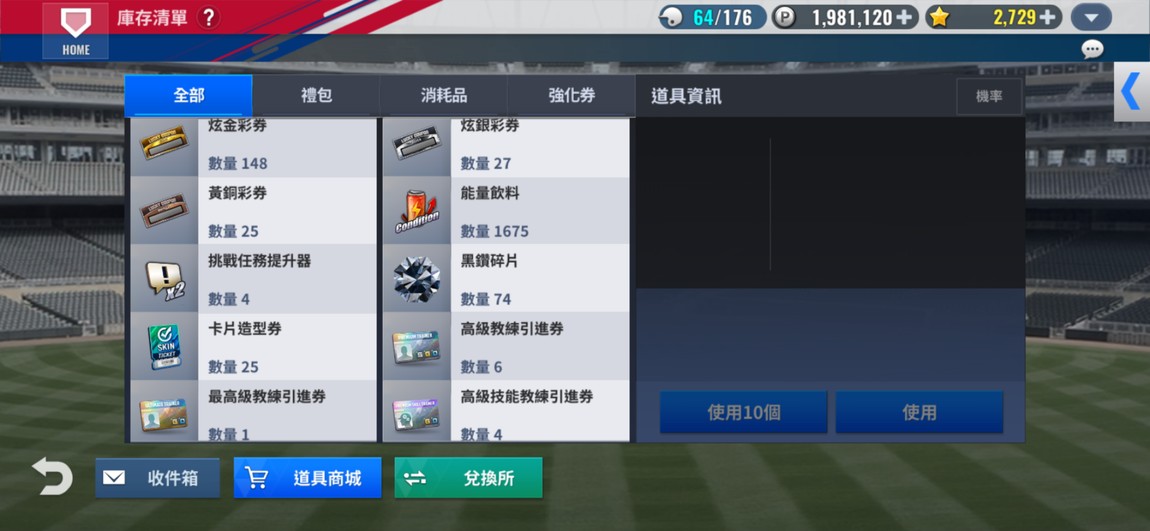
Task: Click the 使用10個 button
Action: (744, 412)
